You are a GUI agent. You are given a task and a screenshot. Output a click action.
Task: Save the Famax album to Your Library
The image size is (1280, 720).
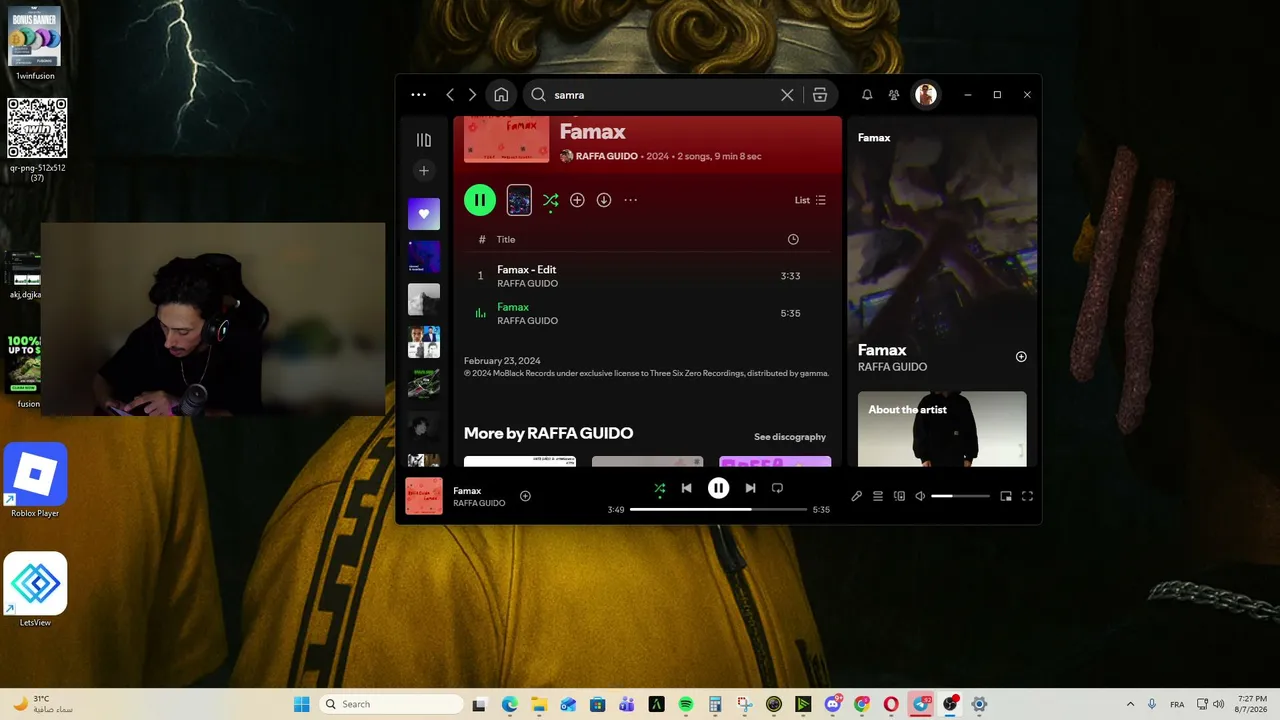pos(577,200)
